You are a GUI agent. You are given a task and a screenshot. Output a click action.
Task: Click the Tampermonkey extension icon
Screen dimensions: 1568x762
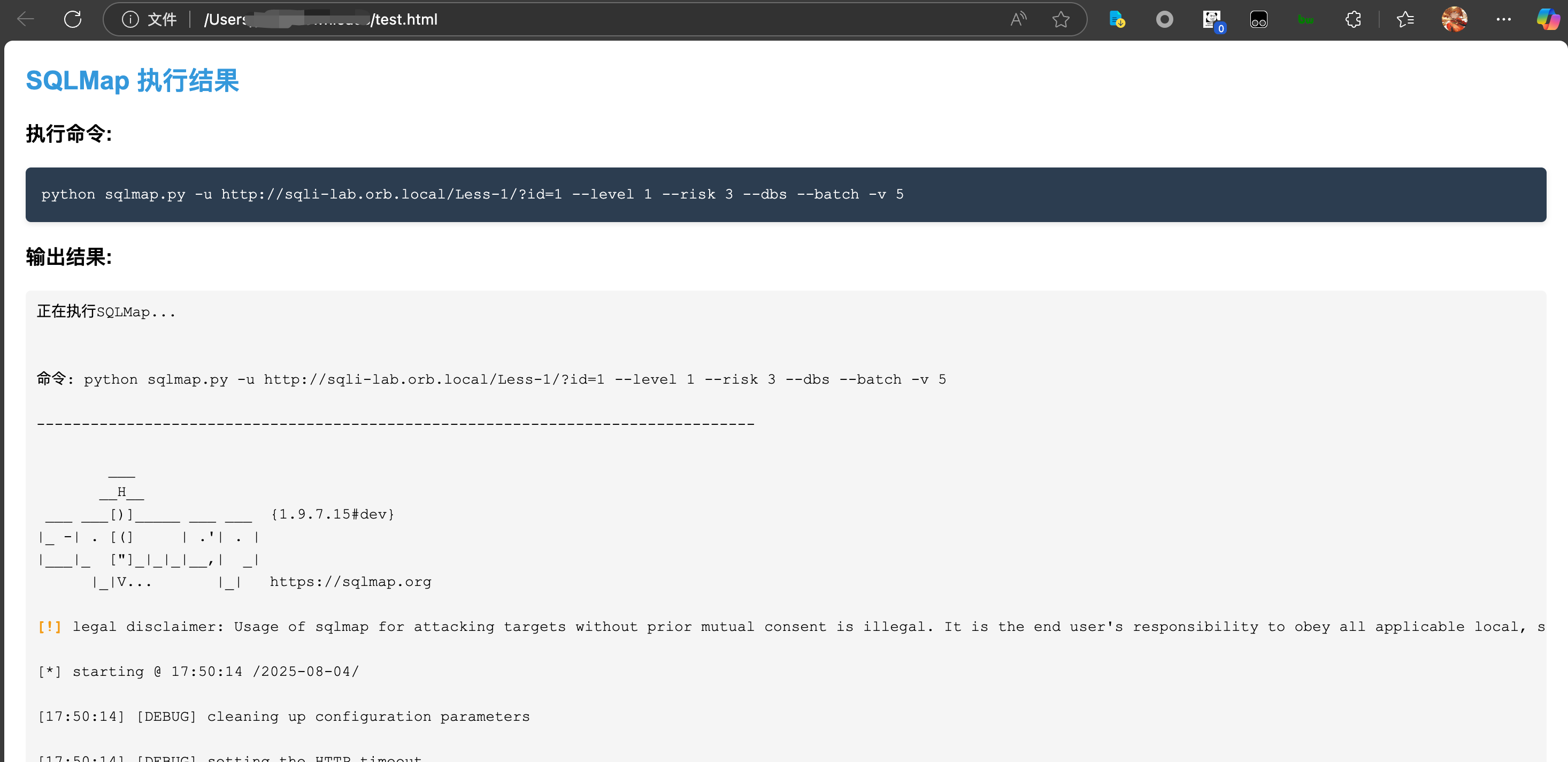click(1258, 19)
